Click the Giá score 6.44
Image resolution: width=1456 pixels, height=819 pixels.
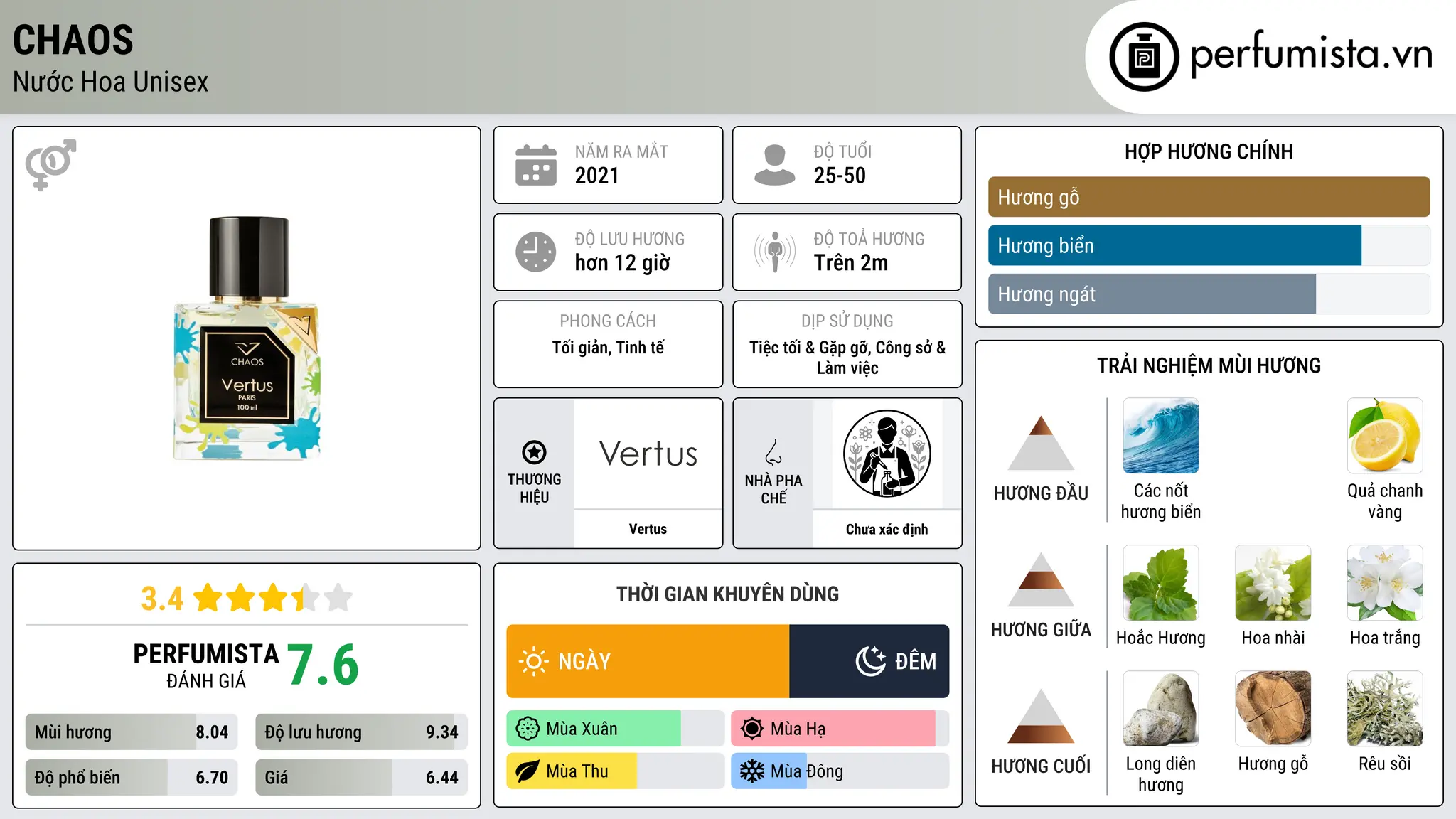(442, 778)
